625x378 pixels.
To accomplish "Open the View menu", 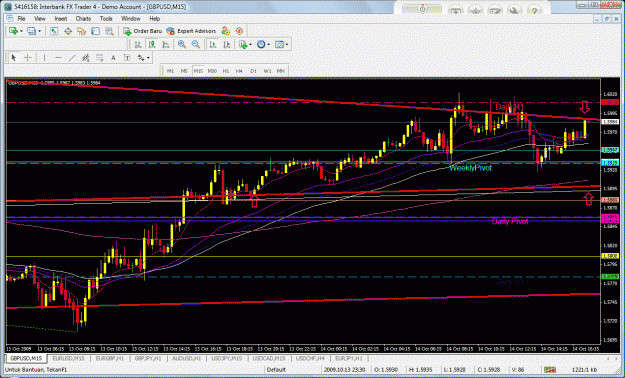I will coord(40,19).
